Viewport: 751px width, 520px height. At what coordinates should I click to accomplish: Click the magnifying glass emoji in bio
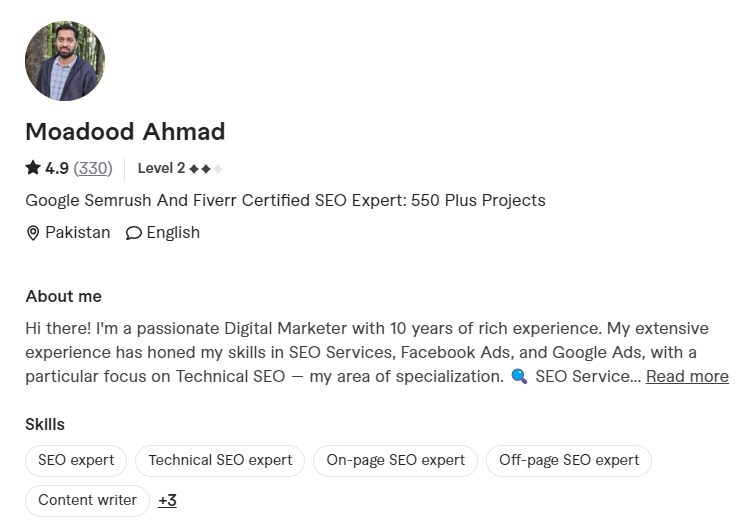[518, 377]
